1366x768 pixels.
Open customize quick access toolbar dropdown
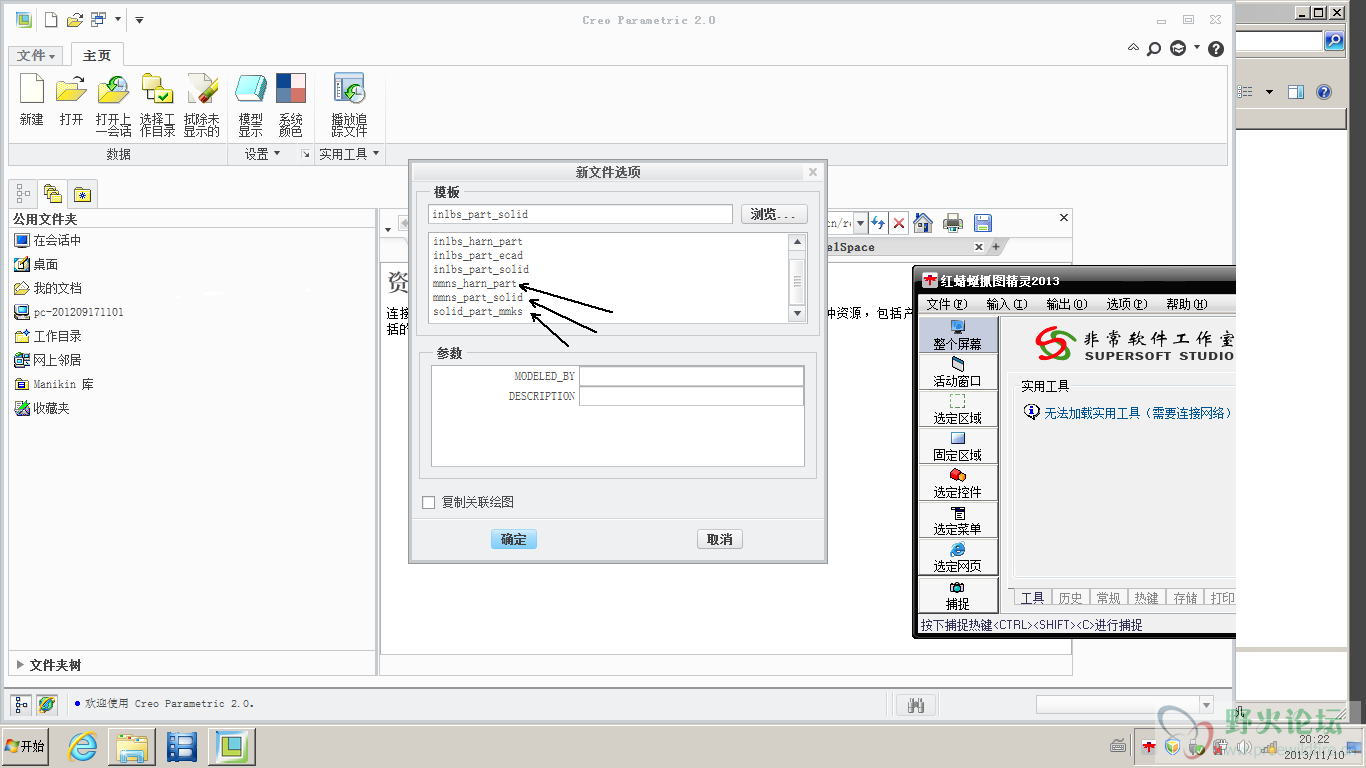click(139, 20)
